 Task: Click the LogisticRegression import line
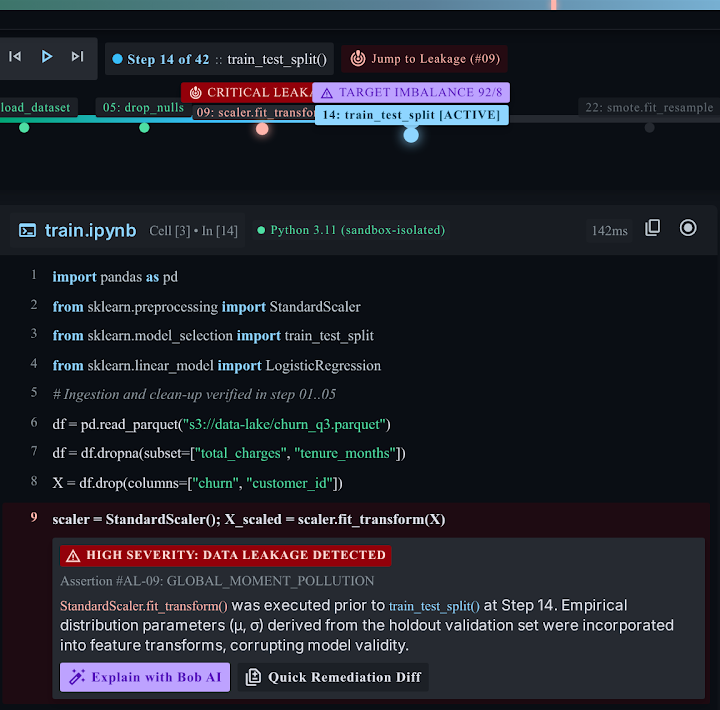[217, 366]
